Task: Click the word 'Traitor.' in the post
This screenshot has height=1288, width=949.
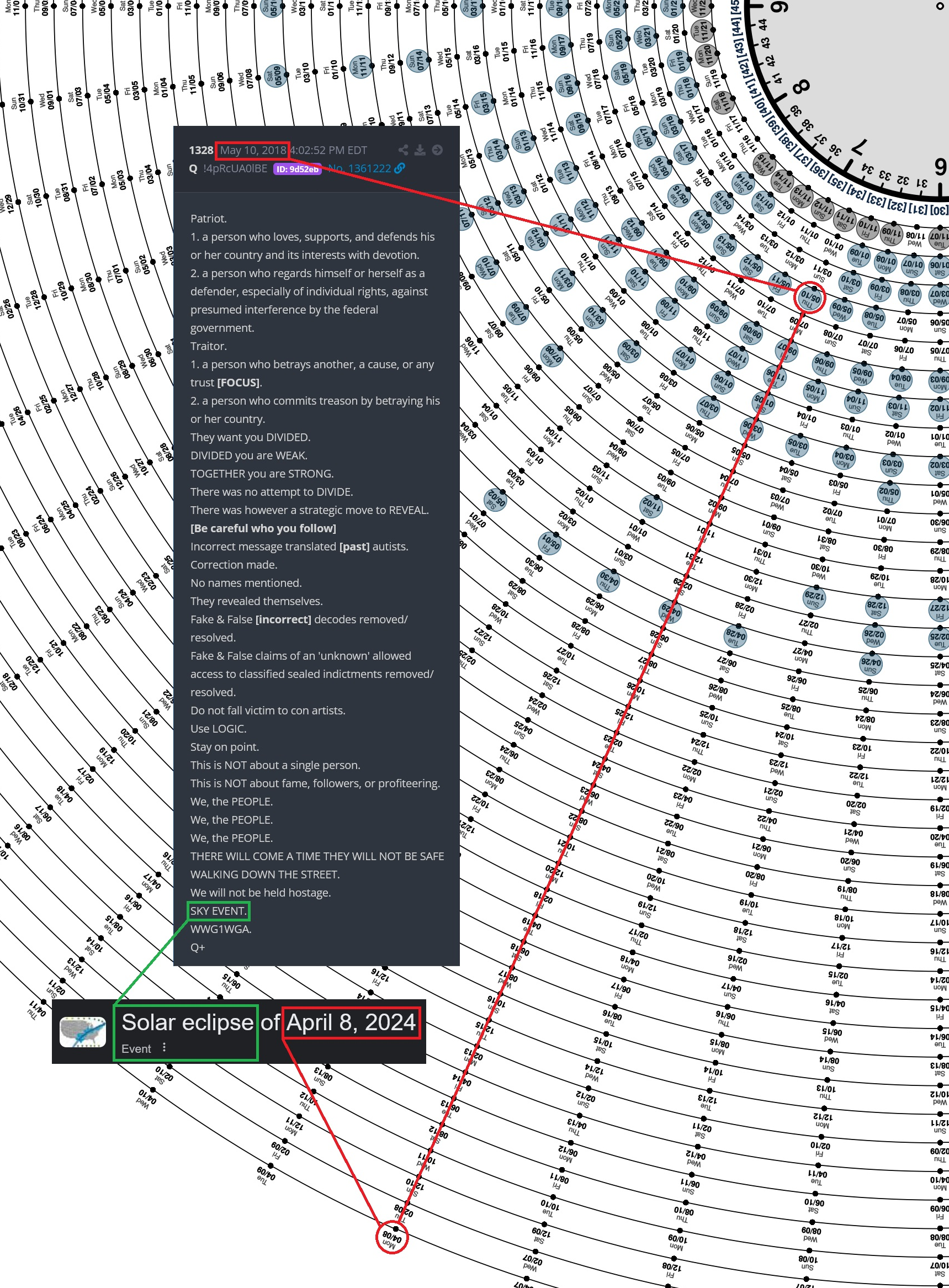Action: 209,346
